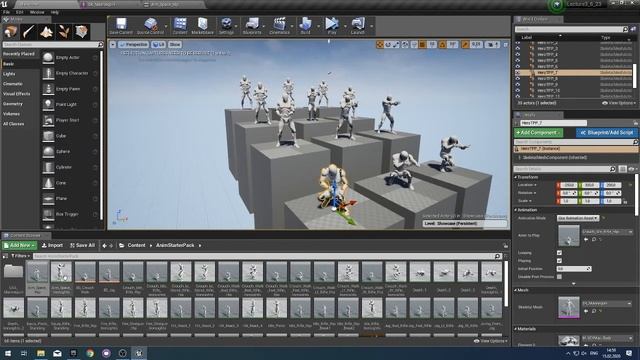This screenshot has width=640, height=360.
Task: Open the Help menu
Action: click(x=54, y=12)
